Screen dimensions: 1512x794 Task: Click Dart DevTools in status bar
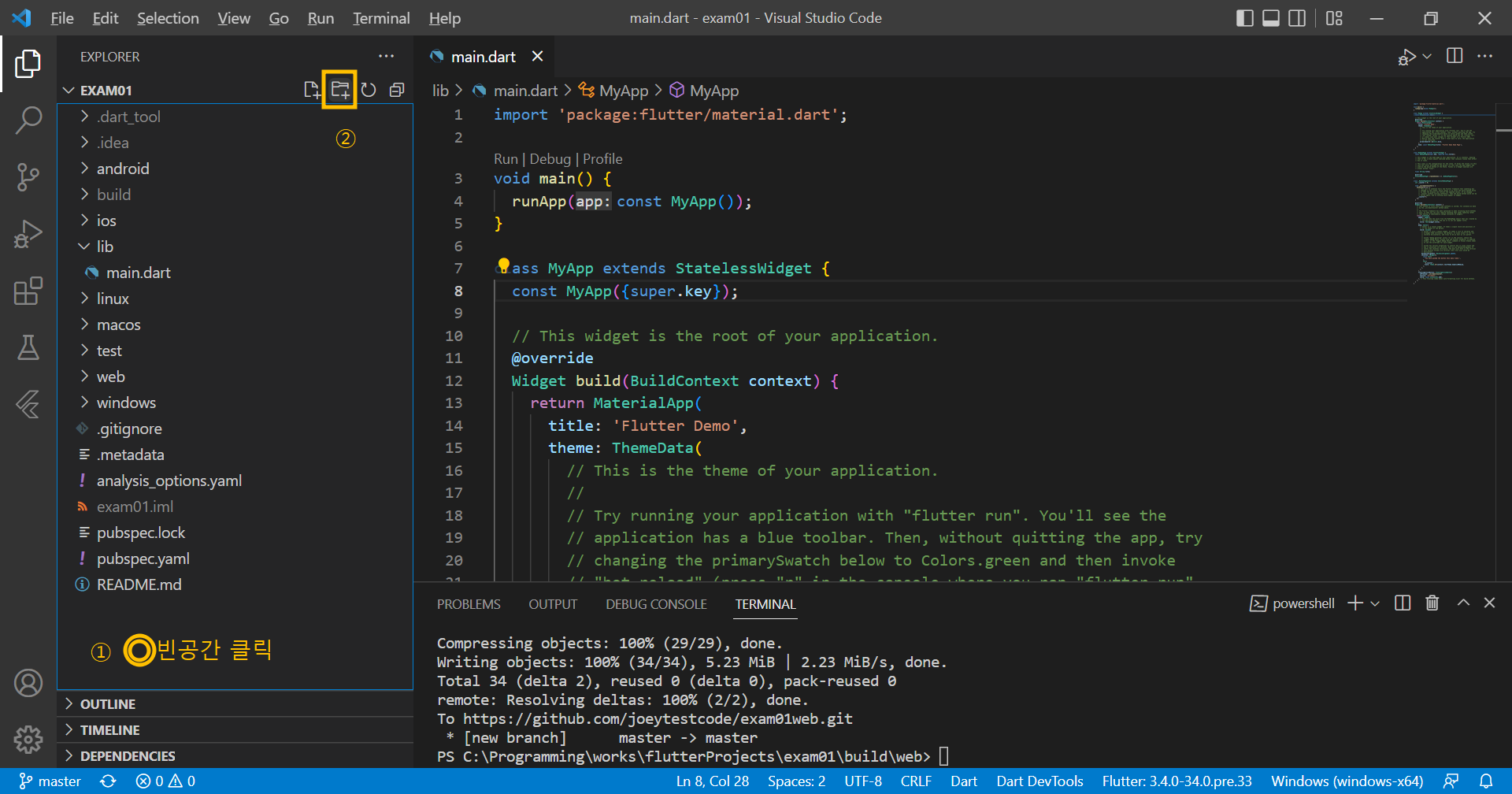point(1039,781)
